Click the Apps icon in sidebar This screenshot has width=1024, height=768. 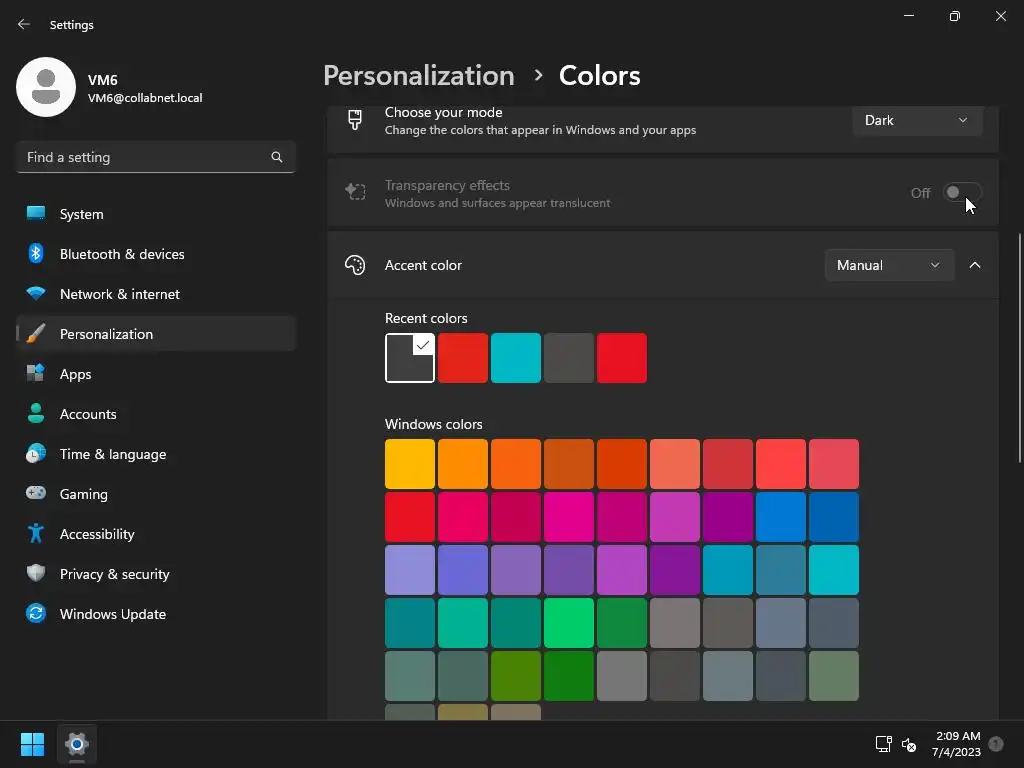36,374
